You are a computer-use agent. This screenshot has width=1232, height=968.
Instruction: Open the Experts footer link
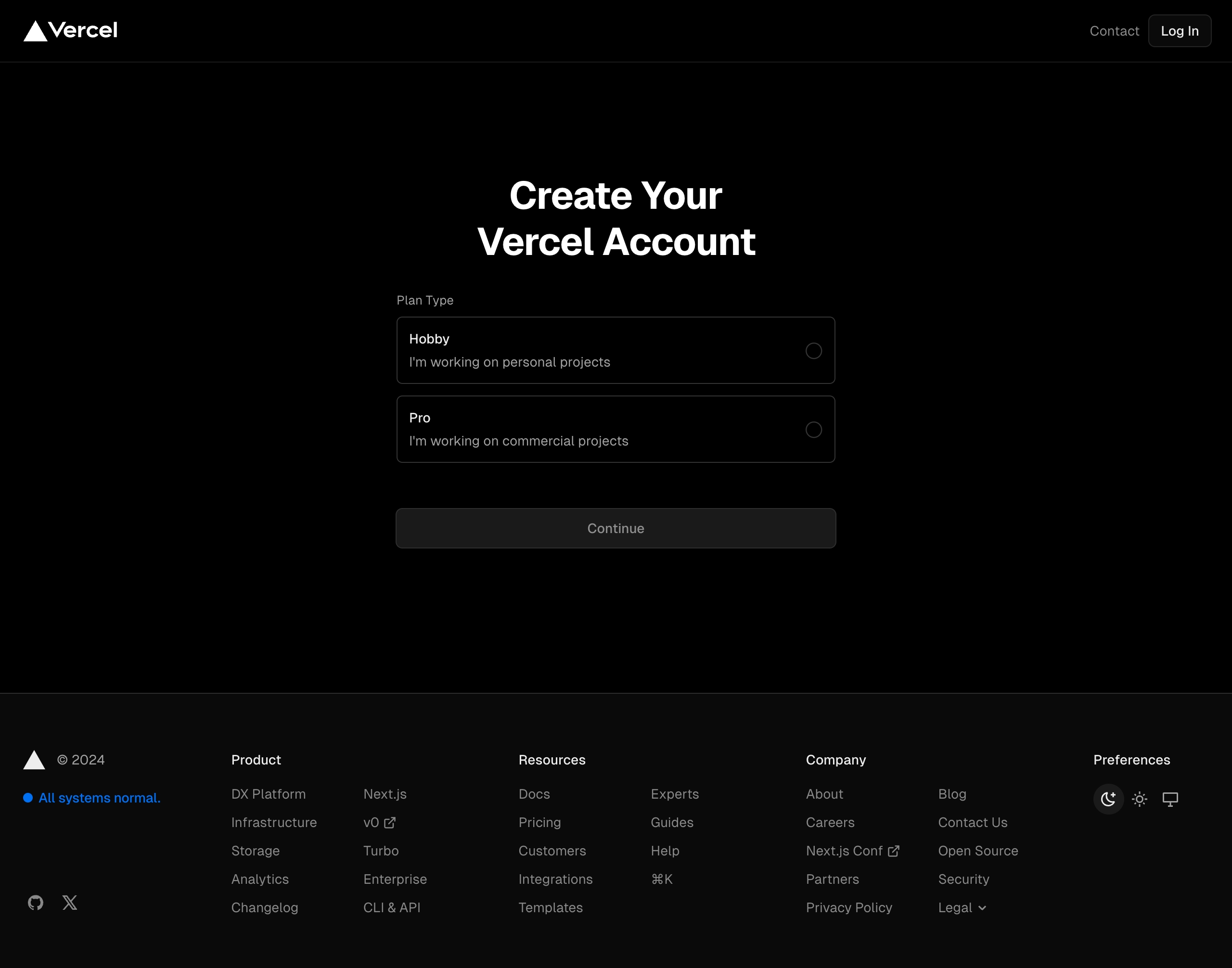pyautogui.click(x=675, y=794)
